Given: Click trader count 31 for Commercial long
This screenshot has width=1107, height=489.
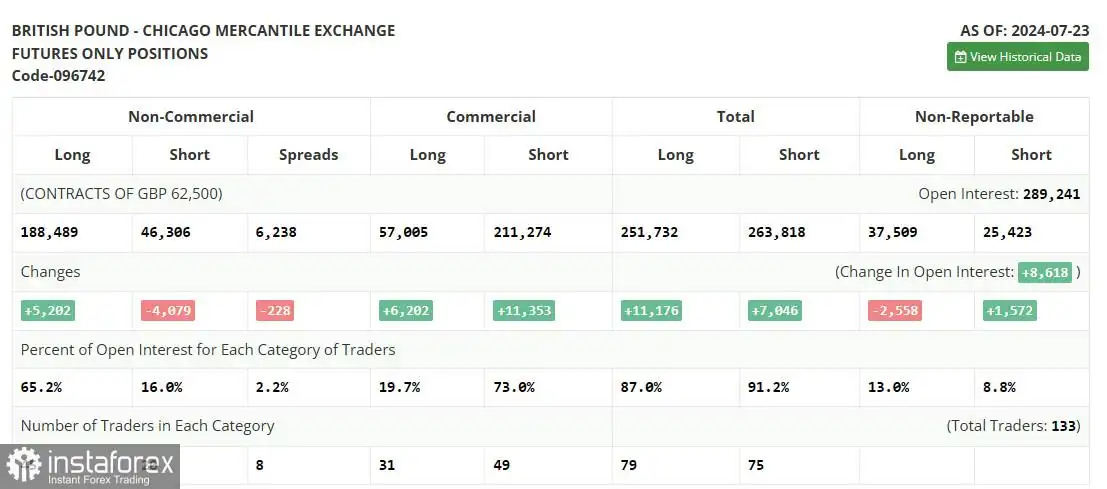Looking at the screenshot, I should (x=387, y=465).
